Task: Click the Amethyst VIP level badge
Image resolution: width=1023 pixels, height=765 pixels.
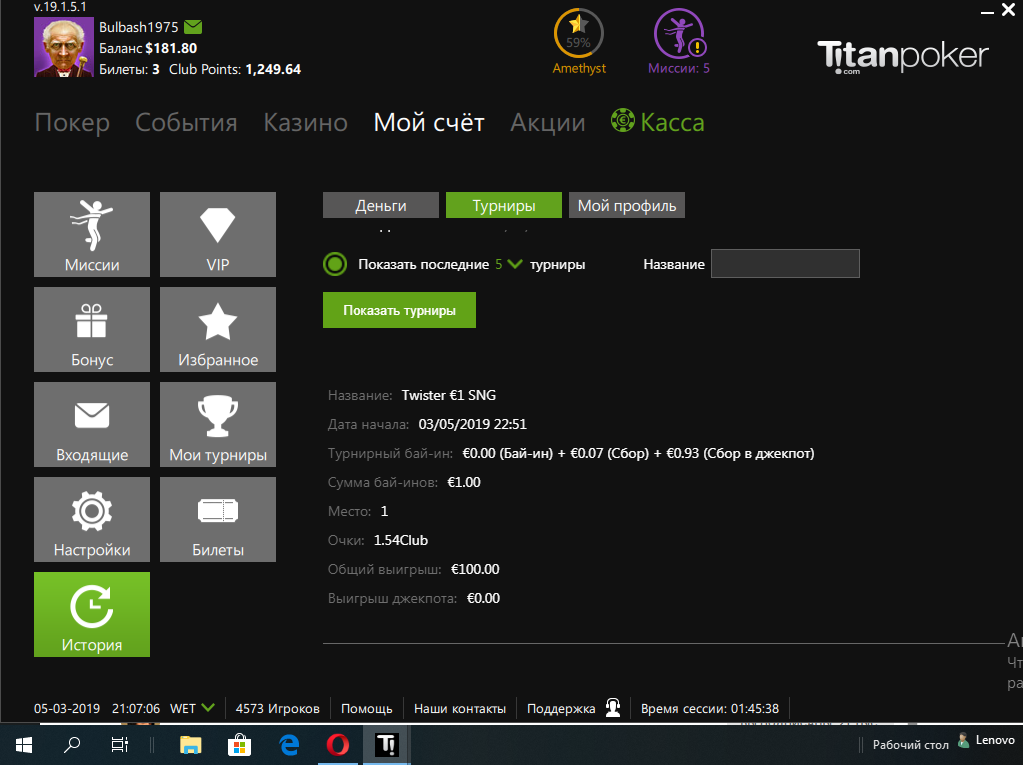Action: [579, 41]
